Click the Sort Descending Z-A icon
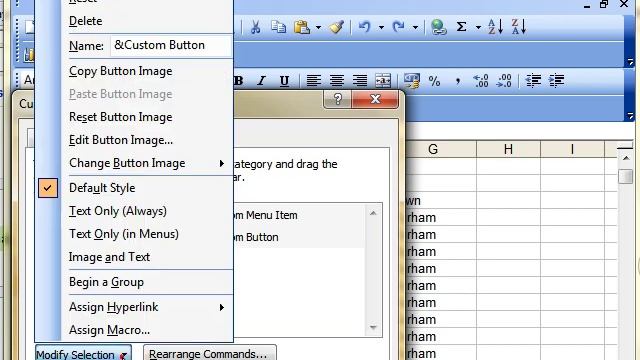Screen dimensions: 640x360 518,27
